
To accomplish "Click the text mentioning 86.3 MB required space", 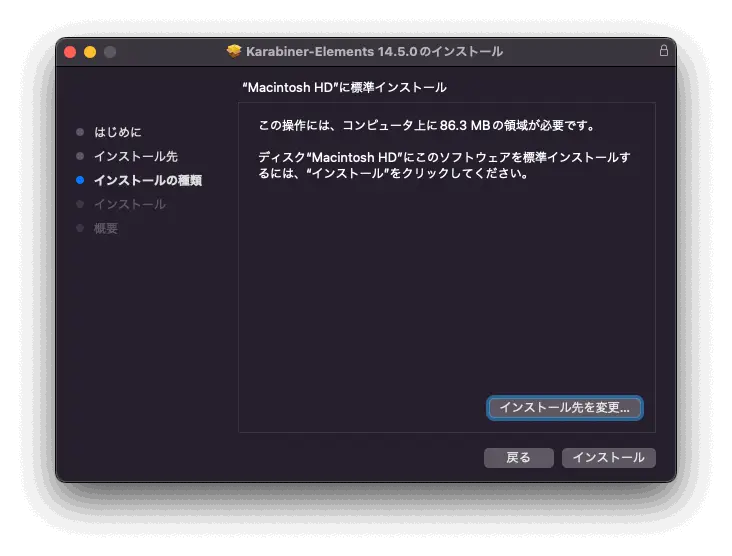I will [x=427, y=126].
